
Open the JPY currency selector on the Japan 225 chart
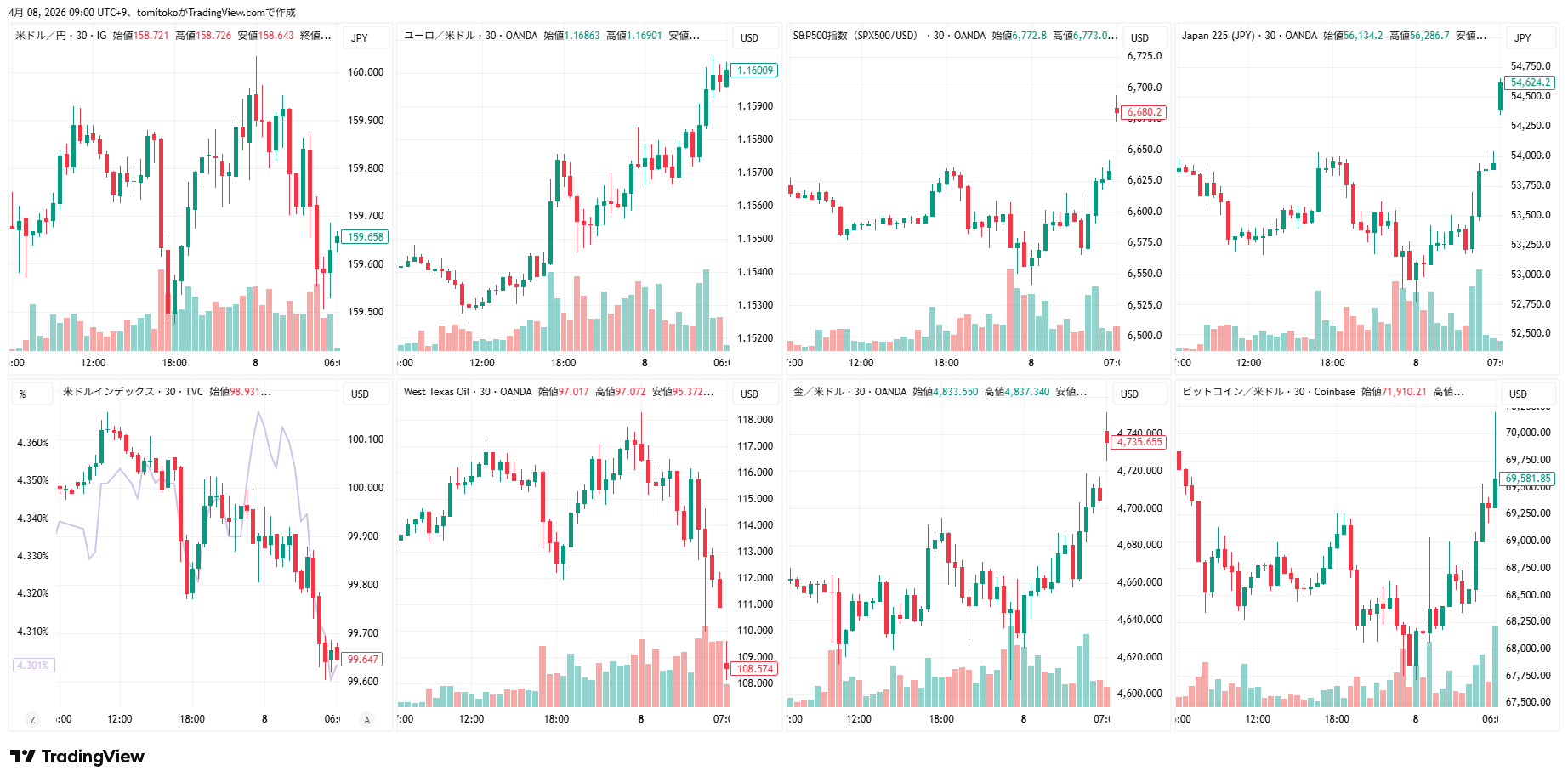tap(1523, 38)
